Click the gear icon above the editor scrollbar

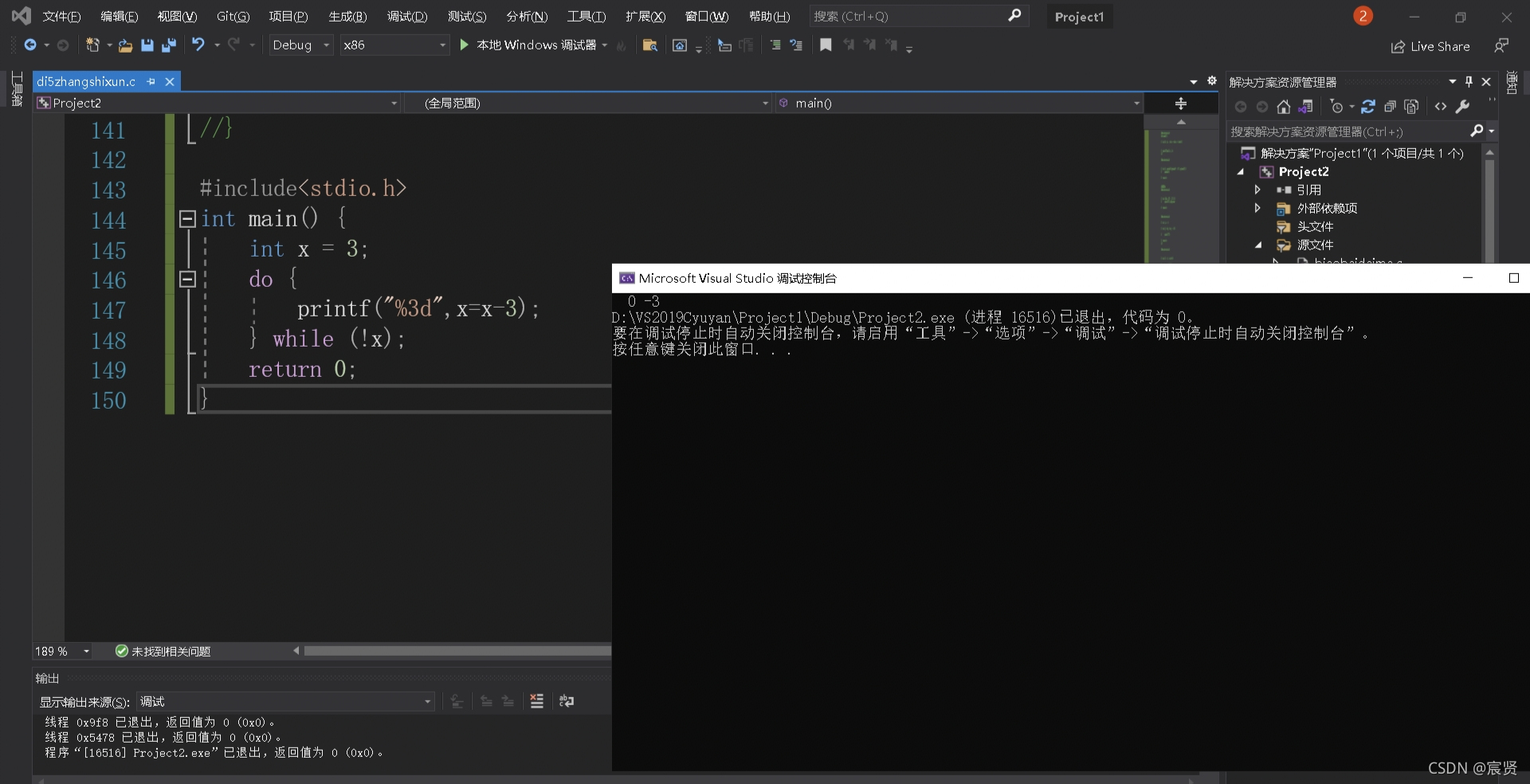(1212, 80)
